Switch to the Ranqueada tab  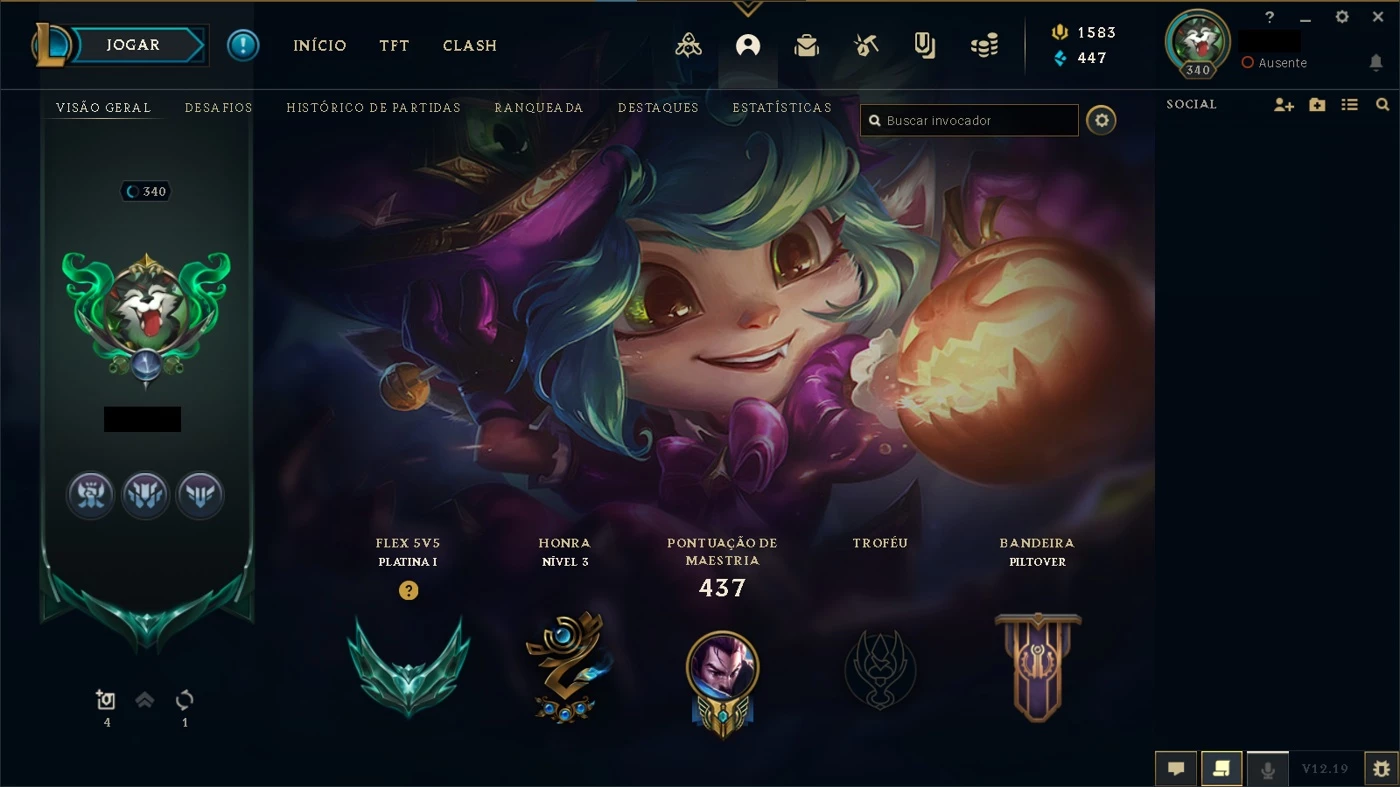point(539,107)
